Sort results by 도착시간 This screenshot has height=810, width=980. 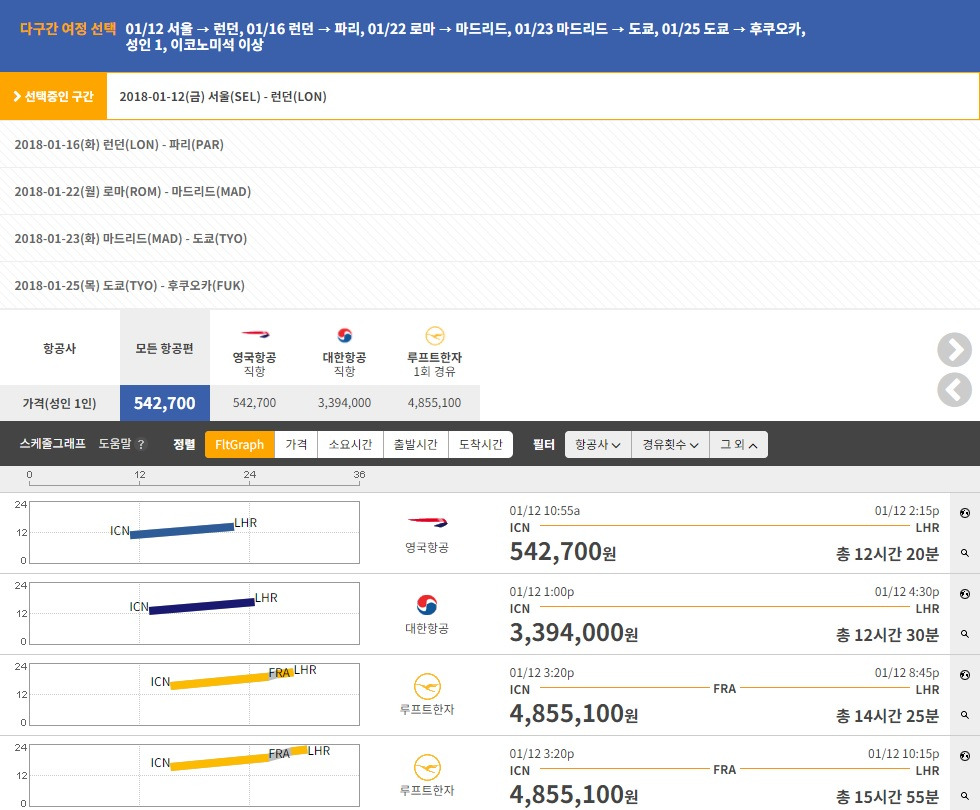pos(481,444)
